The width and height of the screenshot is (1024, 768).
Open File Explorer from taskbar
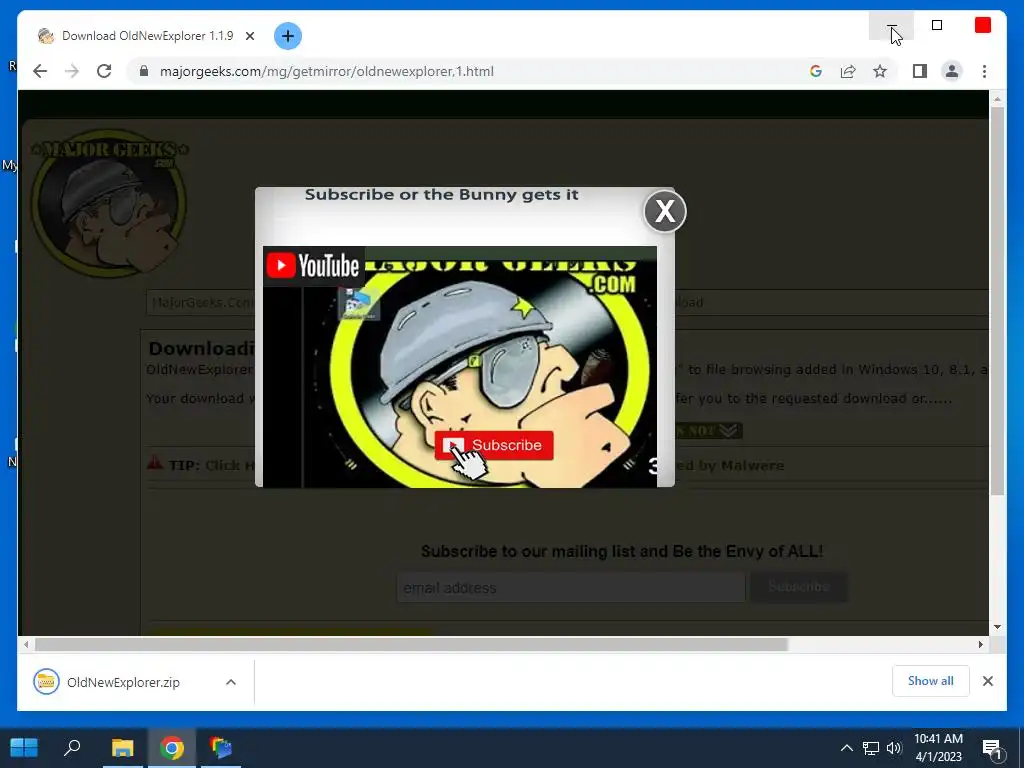pyautogui.click(x=122, y=747)
